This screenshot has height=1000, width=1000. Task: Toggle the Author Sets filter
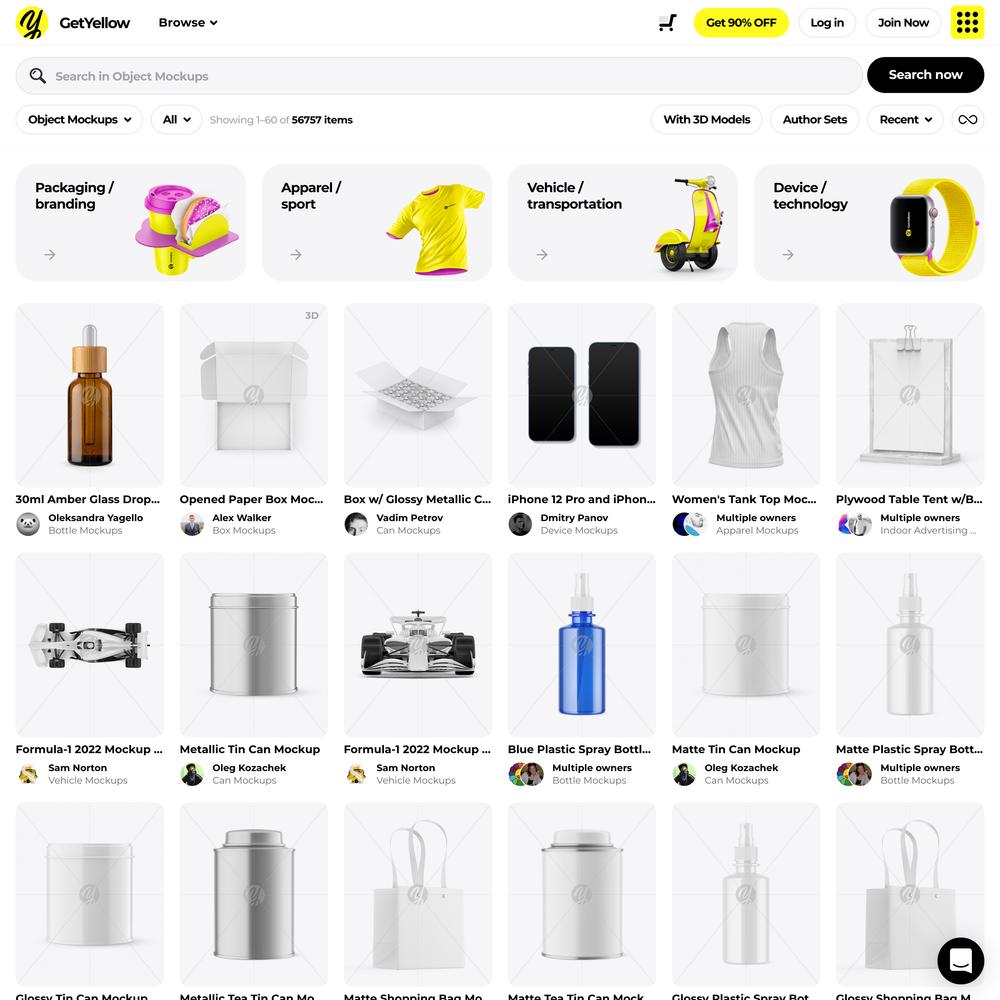814,119
